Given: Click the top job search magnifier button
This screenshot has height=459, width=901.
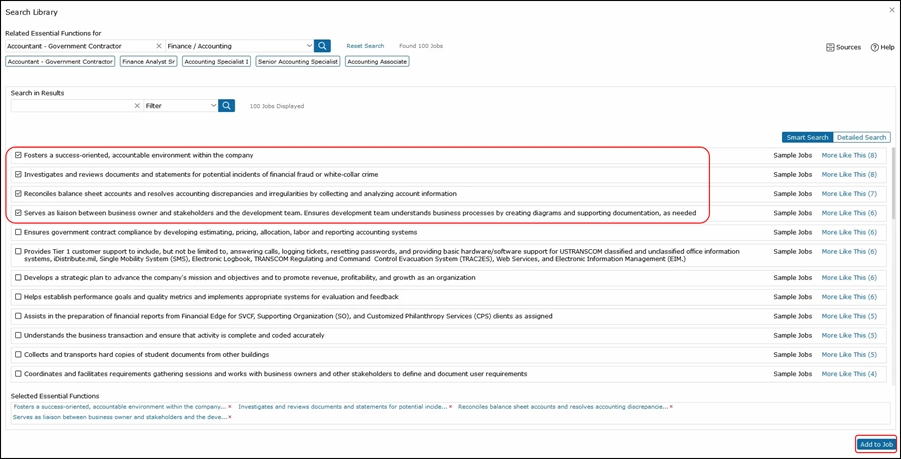Looking at the screenshot, I should pyautogui.click(x=322, y=46).
